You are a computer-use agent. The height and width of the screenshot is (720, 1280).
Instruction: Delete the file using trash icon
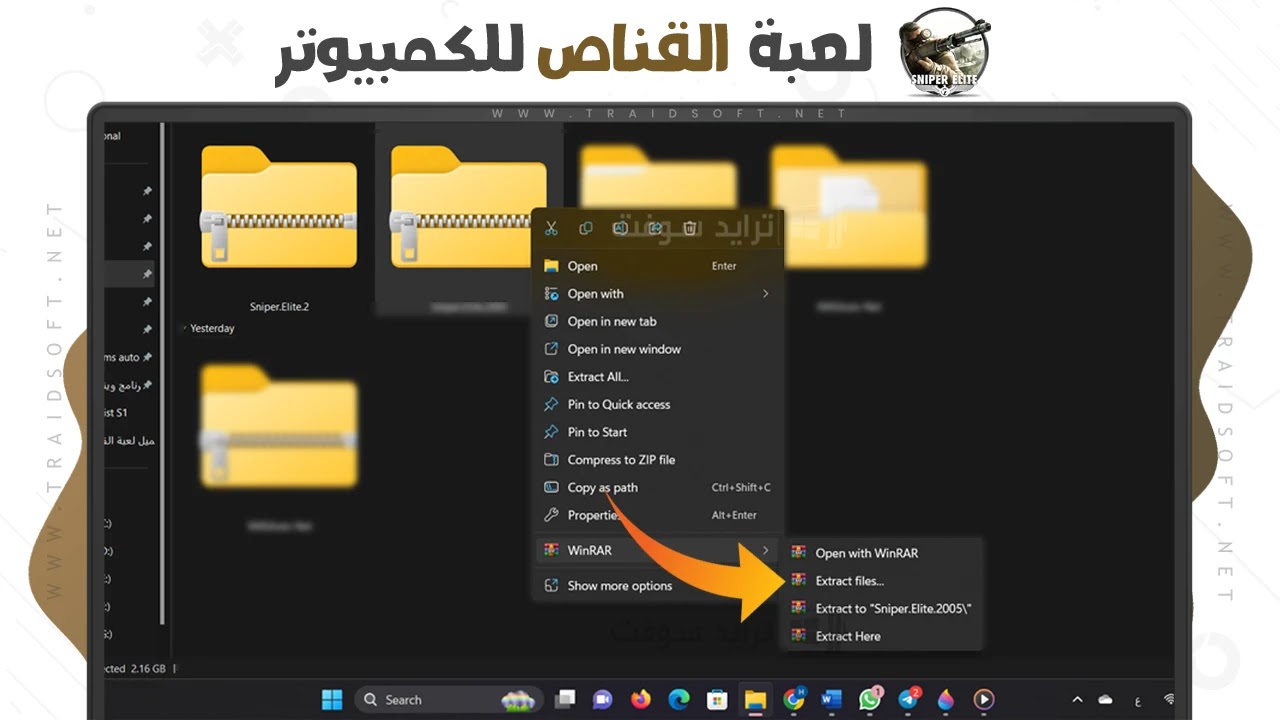[689, 228]
